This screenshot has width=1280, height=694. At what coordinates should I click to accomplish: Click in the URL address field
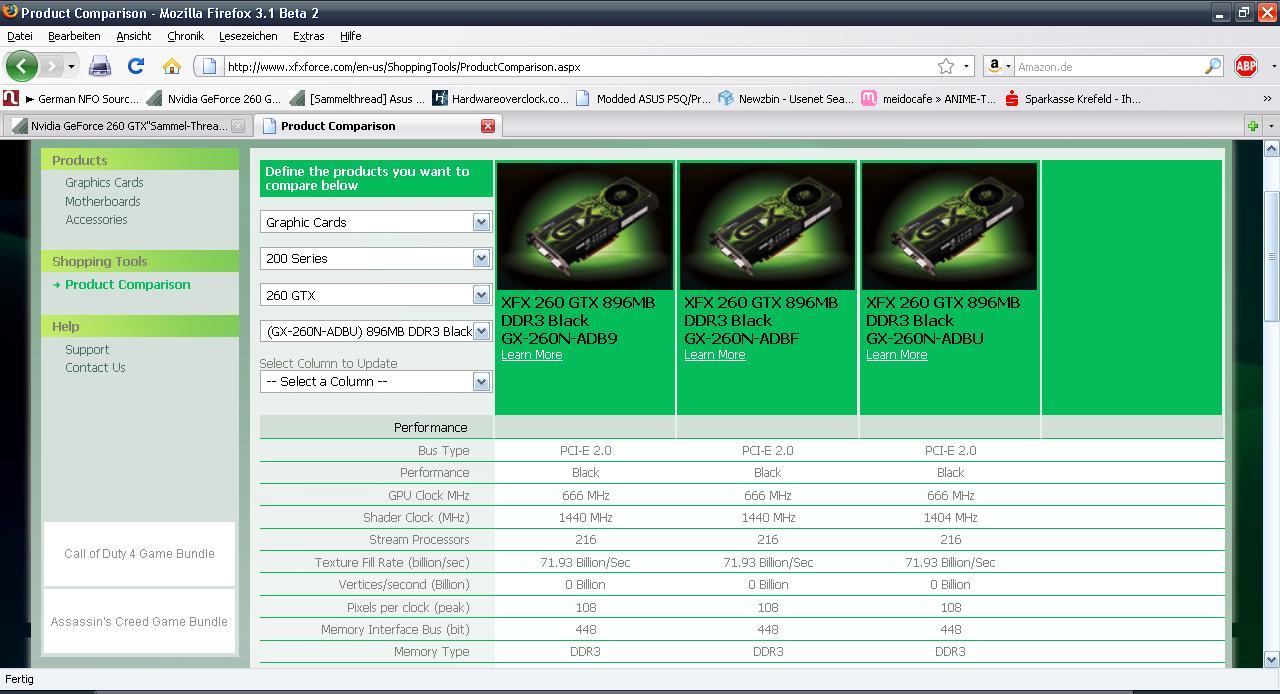(578, 67)
